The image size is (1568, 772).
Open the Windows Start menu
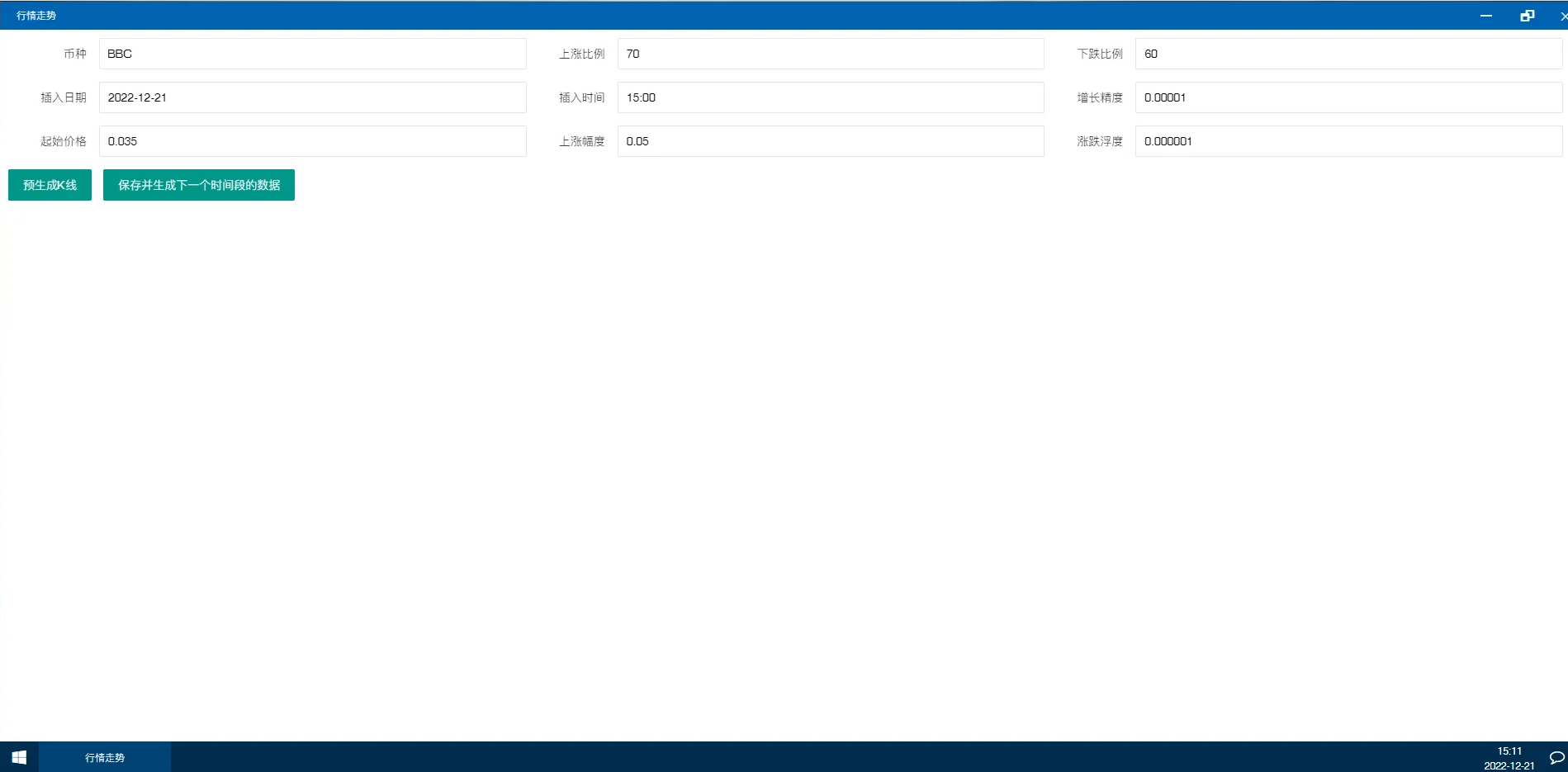click(x=19, y=757)
